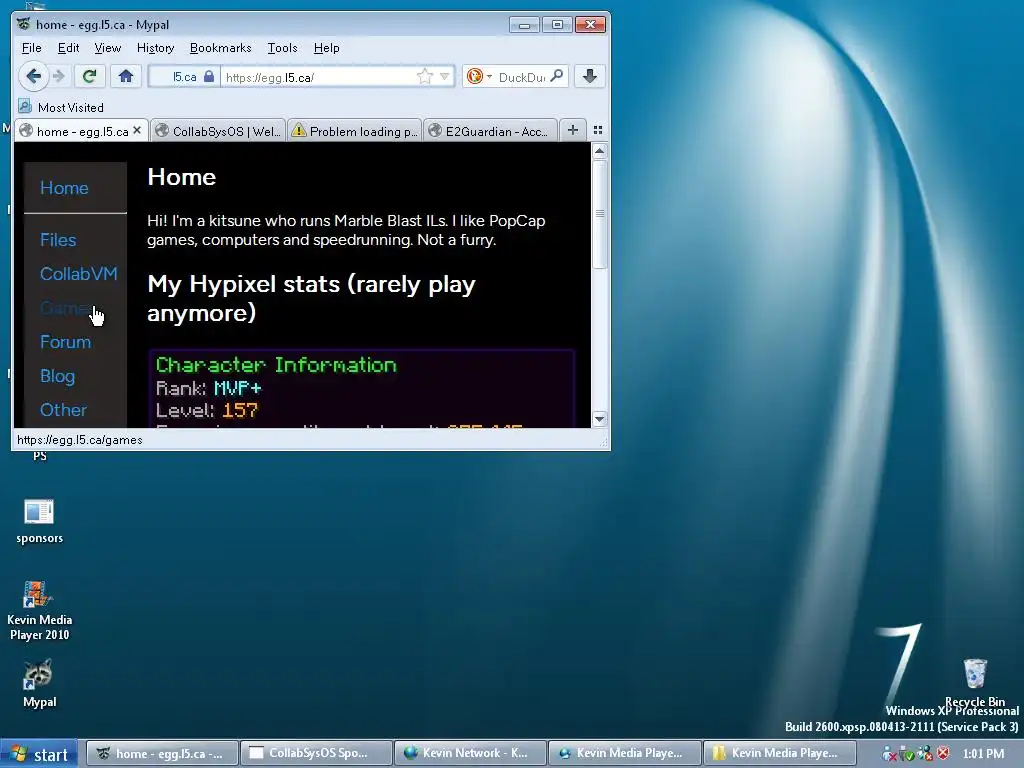Activate home - egg.l5.ca taskbar button
Viewport: 1024px width, 768px height.
click(x=162, y=753)
